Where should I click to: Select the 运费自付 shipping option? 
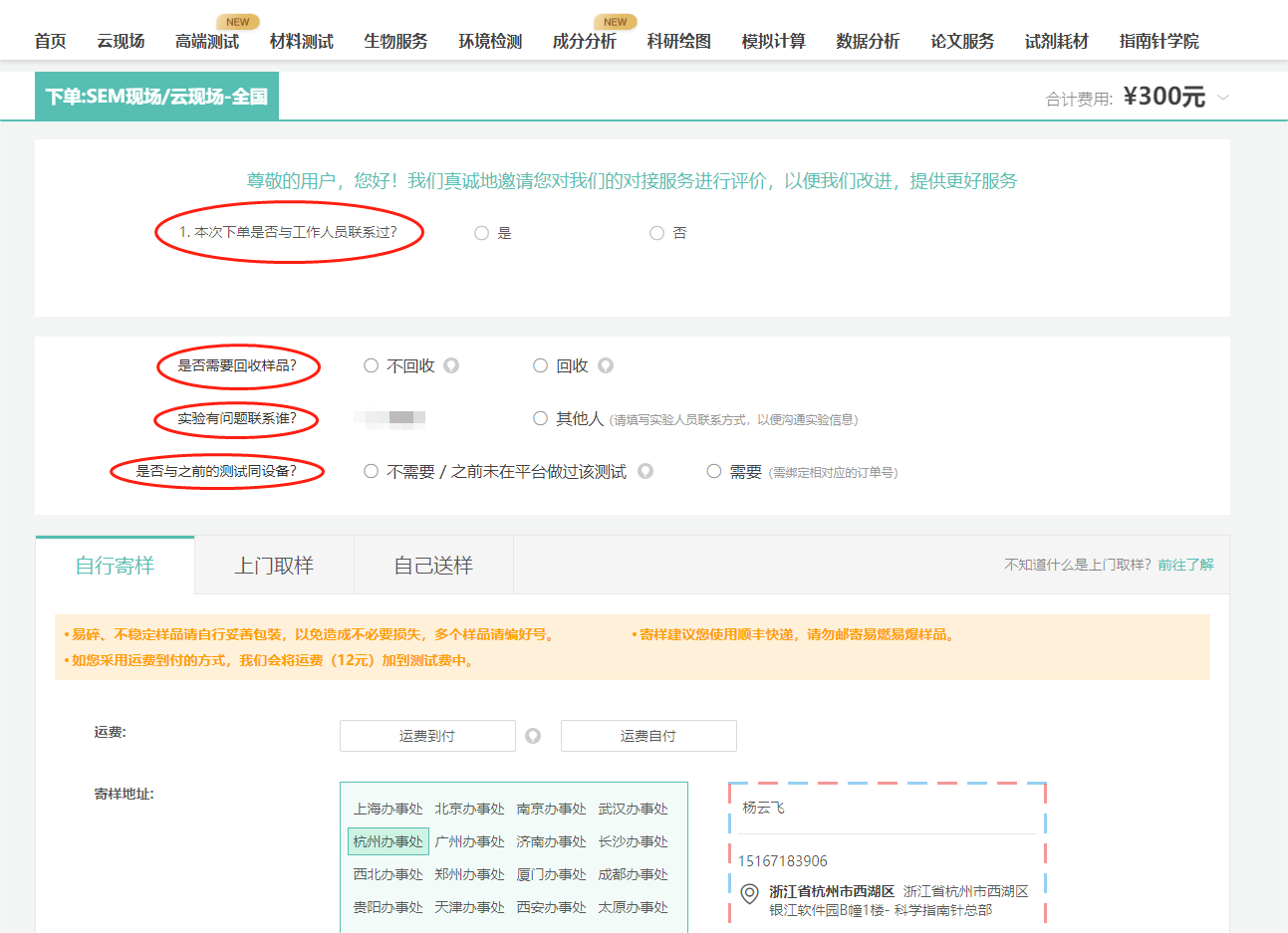point(648,736)
